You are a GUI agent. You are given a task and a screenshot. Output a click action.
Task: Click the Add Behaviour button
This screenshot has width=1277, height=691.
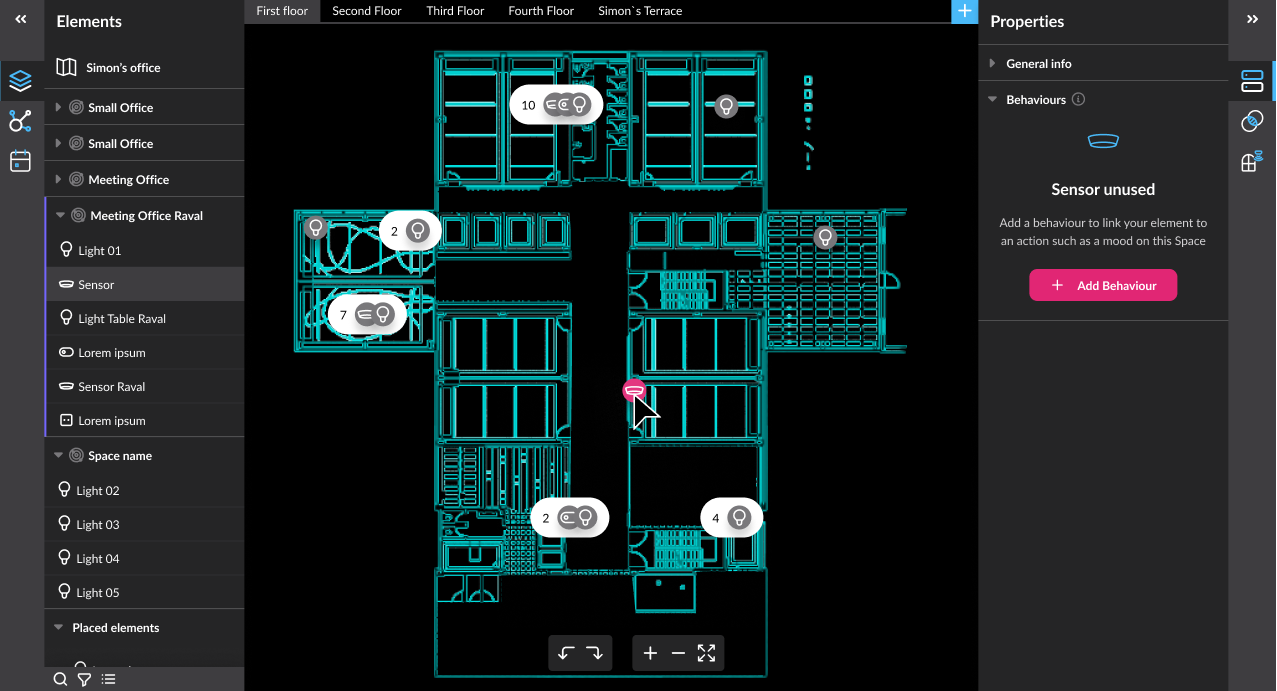(x=1103, y=285)
